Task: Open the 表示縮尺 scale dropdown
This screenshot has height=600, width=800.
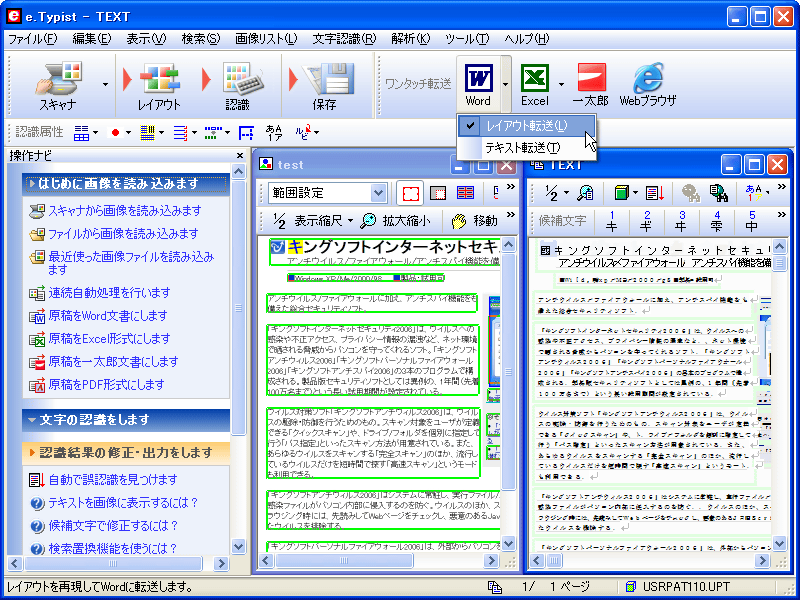Action: pyautogui.click(x=350, y=220)
